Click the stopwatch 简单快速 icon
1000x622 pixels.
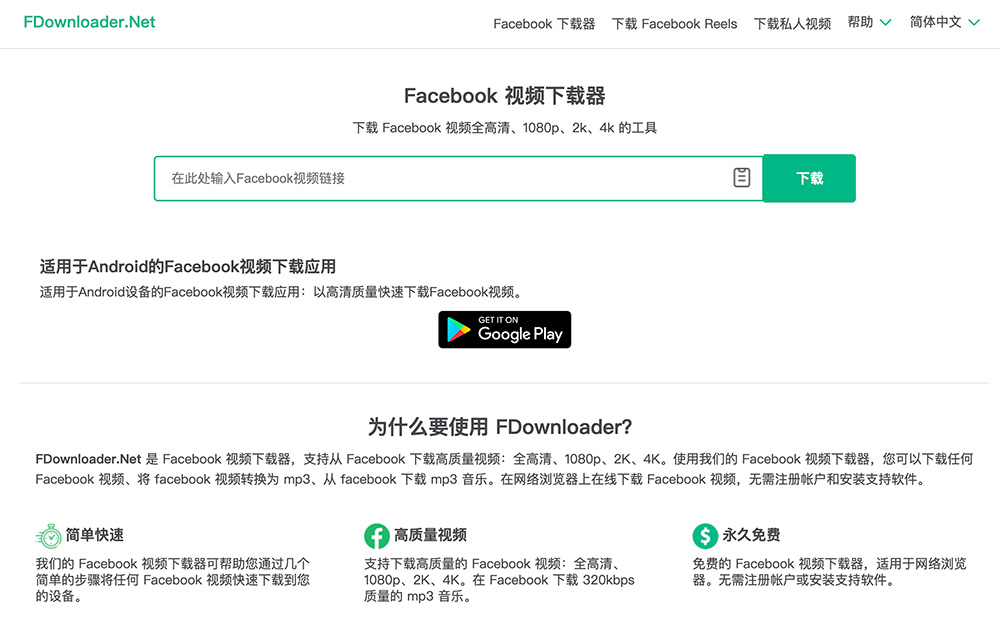pyautogui.click(x=49, y=536)
